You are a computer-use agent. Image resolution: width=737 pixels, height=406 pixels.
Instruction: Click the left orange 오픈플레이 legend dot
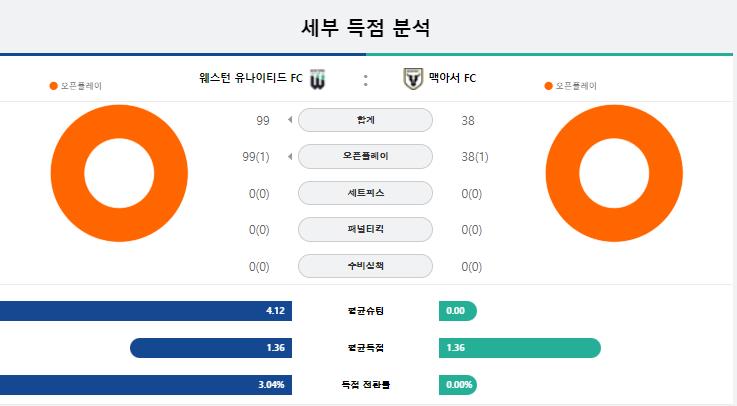54,86
